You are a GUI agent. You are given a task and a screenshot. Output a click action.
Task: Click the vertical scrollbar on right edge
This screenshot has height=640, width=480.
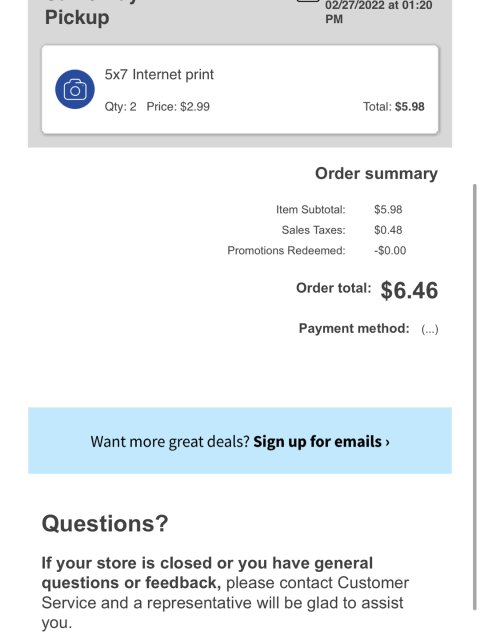475,397
